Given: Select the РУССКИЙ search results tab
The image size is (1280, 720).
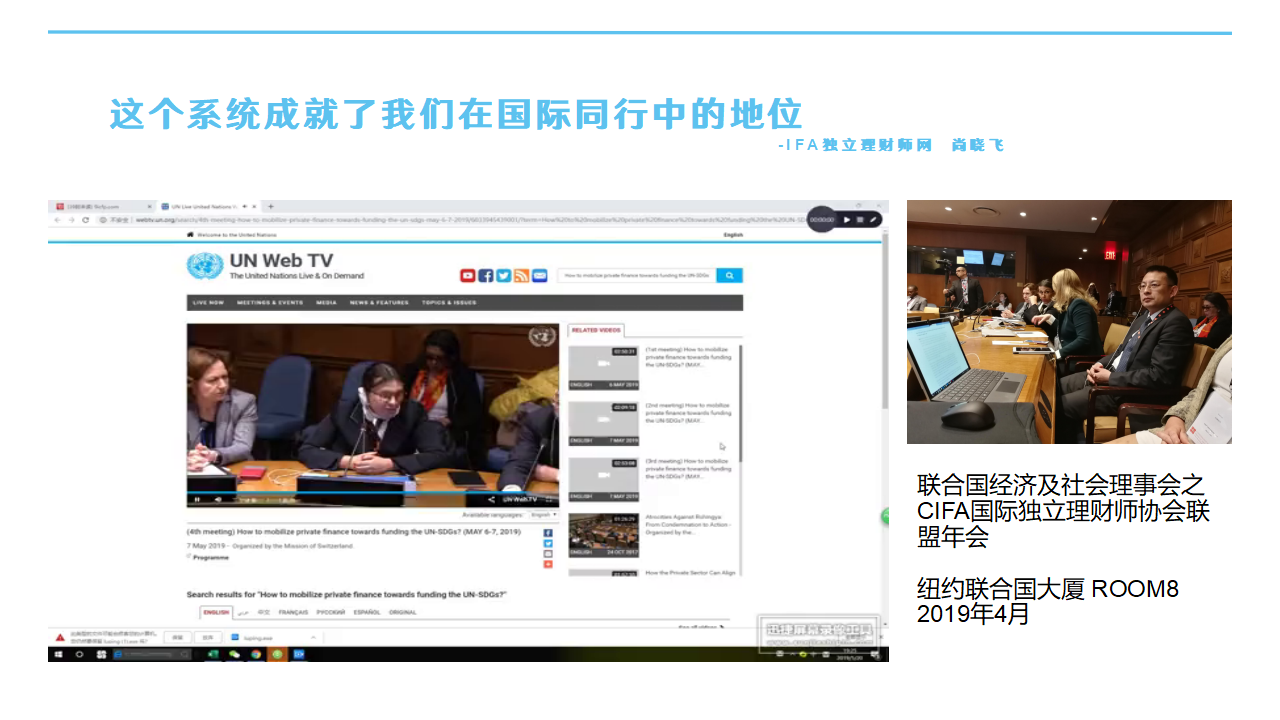Looking at the screenshot, I should pos(331,612).
